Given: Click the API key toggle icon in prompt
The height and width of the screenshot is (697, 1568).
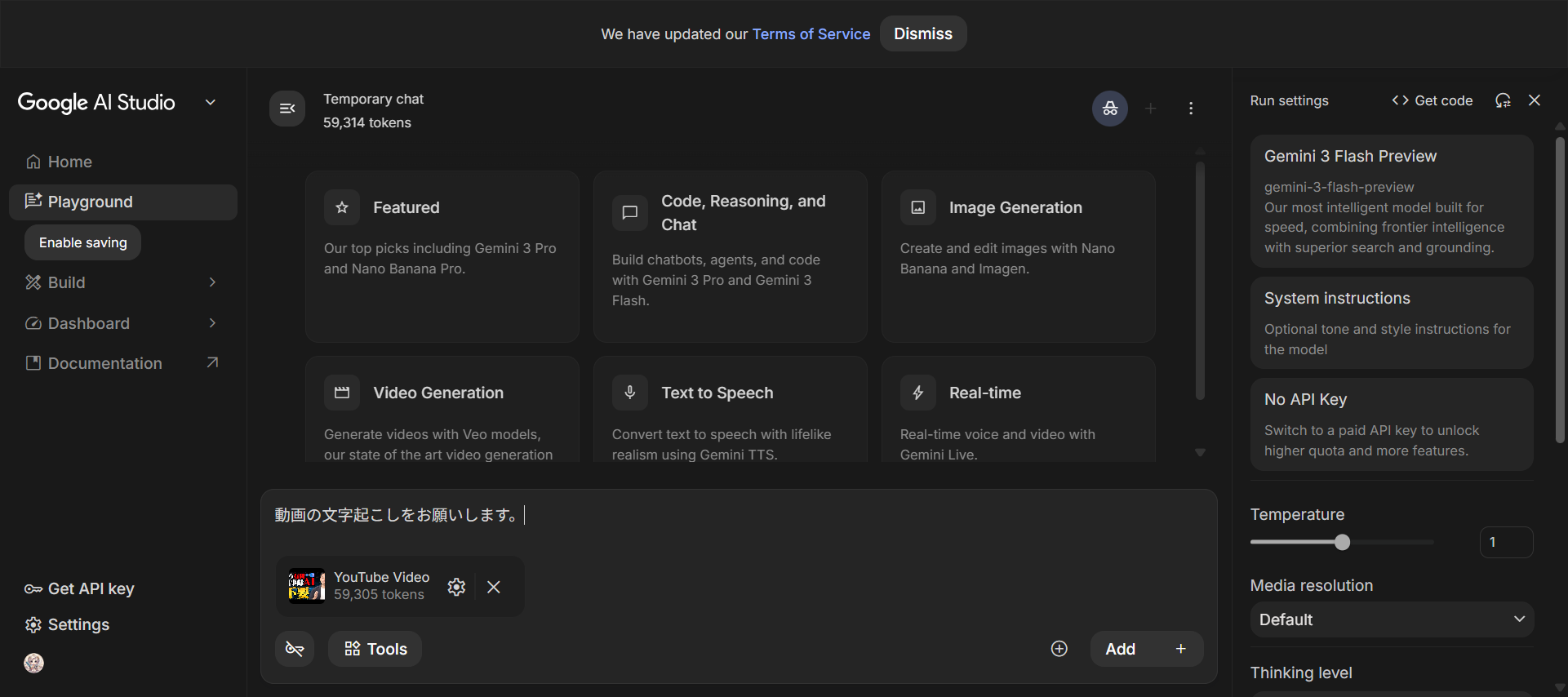Looking at the screenshot, I should (295, 649).
